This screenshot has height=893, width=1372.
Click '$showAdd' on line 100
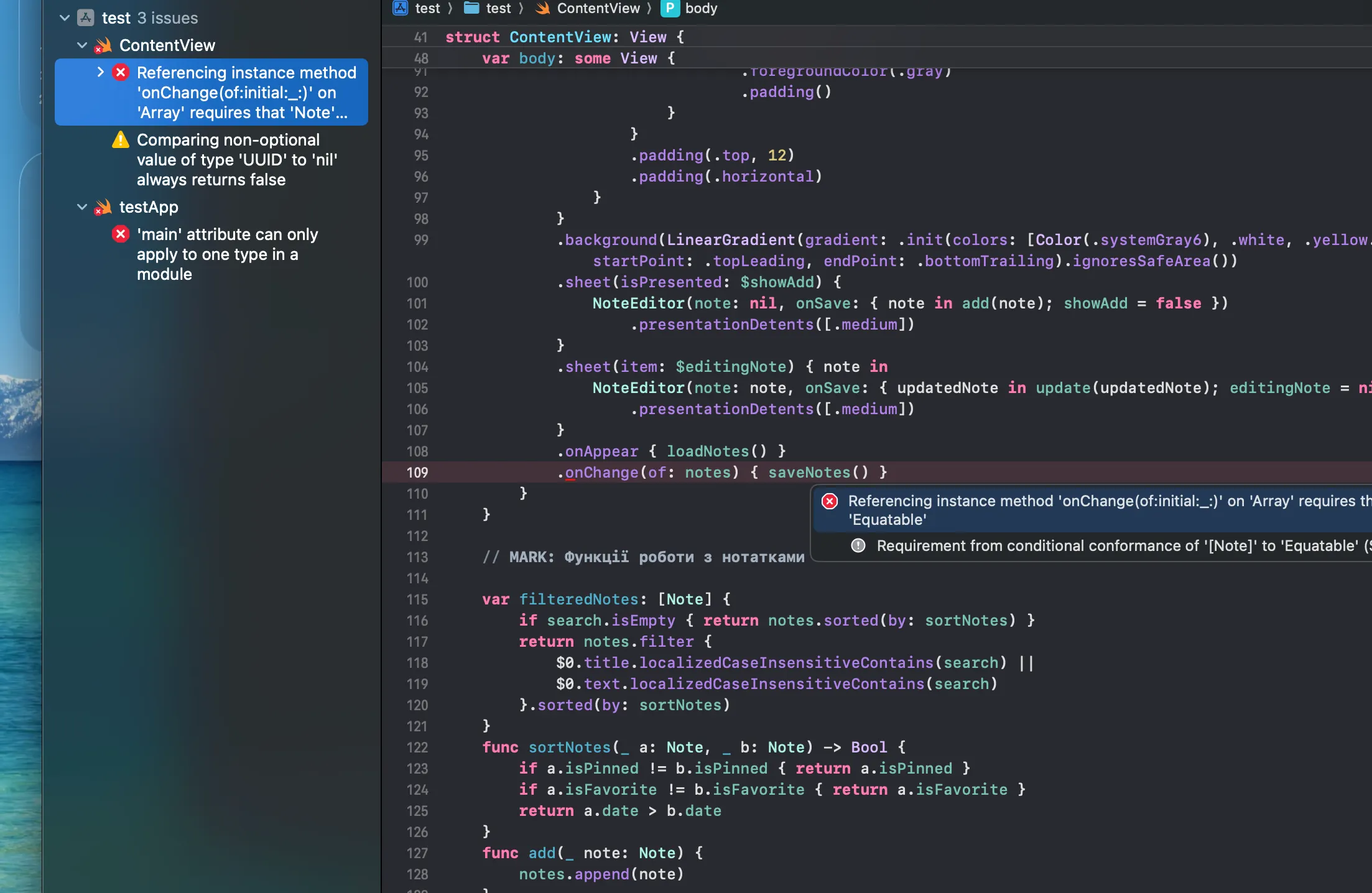pyautogui.click(x=777, y=282)
